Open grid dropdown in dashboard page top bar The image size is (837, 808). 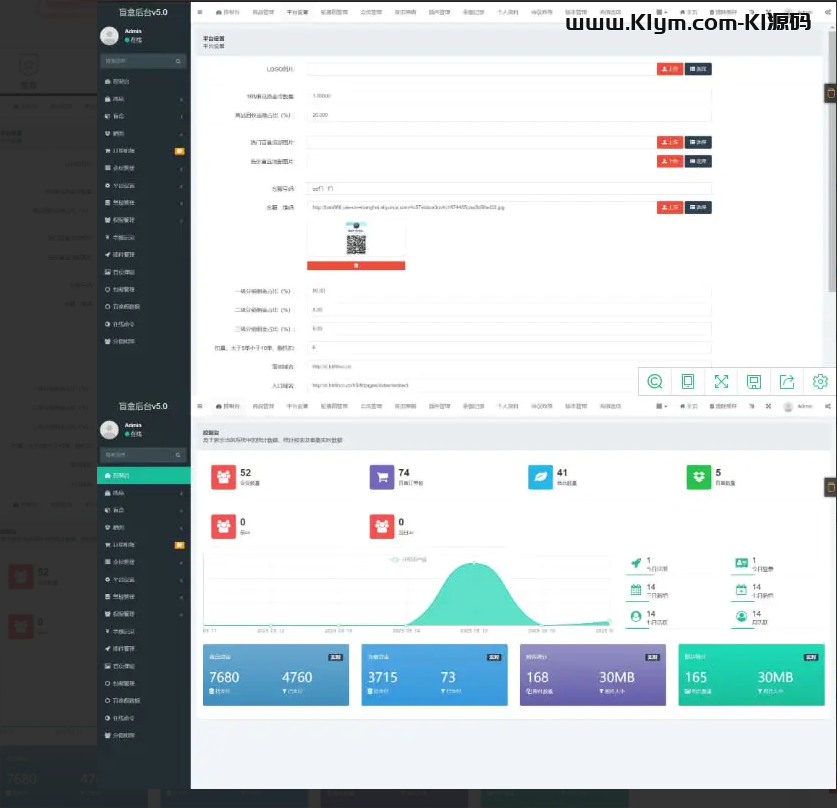pos(661,406)
